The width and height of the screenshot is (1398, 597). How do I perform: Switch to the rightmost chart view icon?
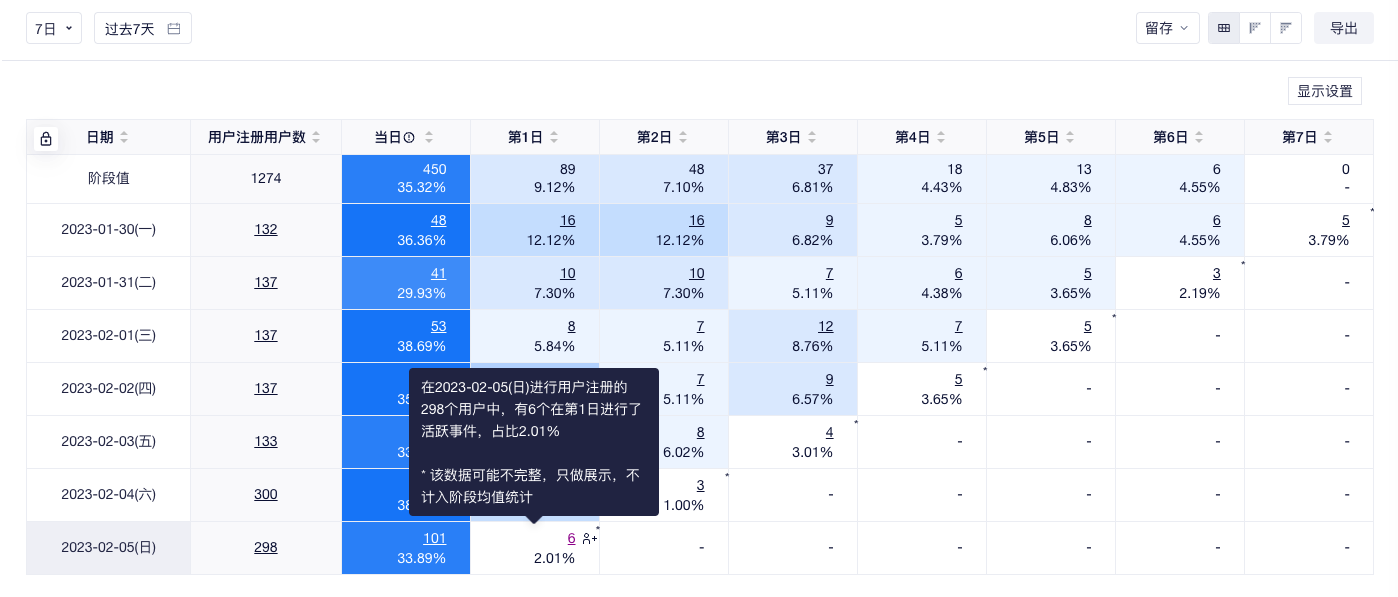pyautogui.click(x=1285, y=28)
